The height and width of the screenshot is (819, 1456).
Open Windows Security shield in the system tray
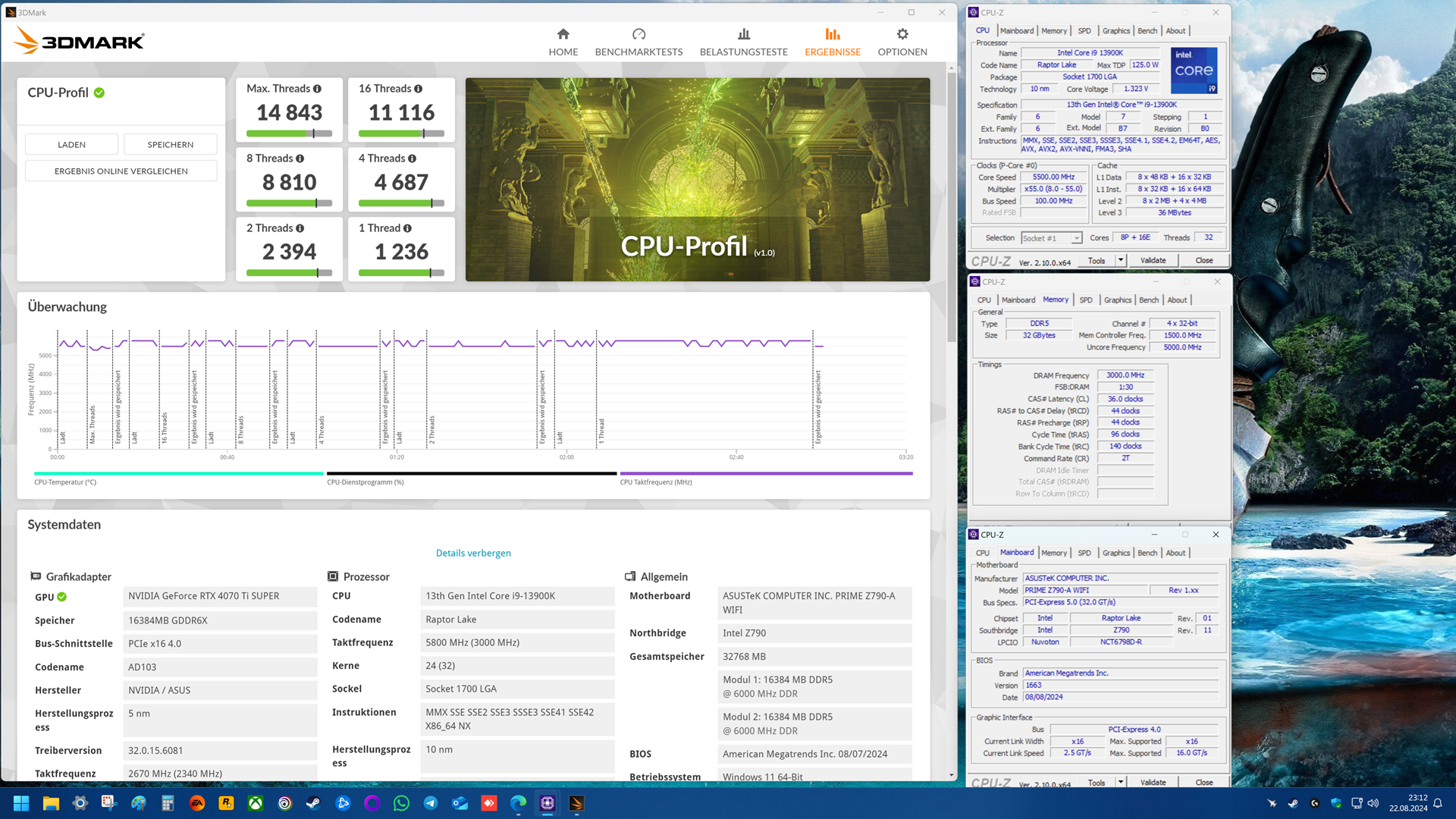(1336, 803)
